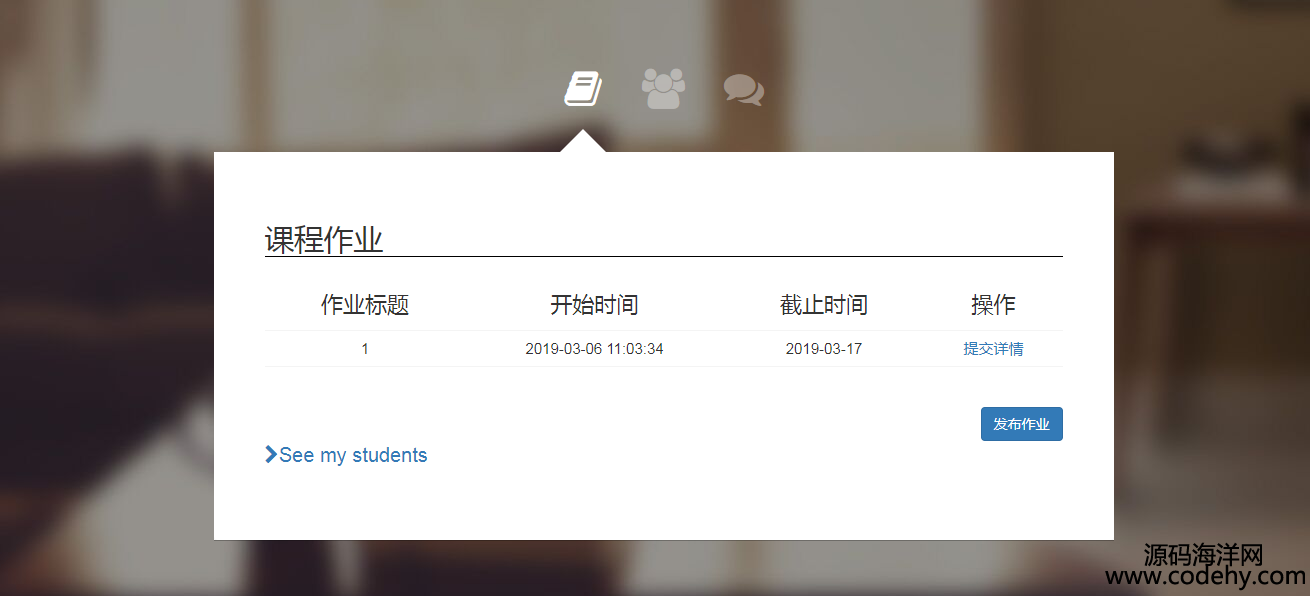Click start time 2019-03-06 11:03:34

[x=594, y=349]
